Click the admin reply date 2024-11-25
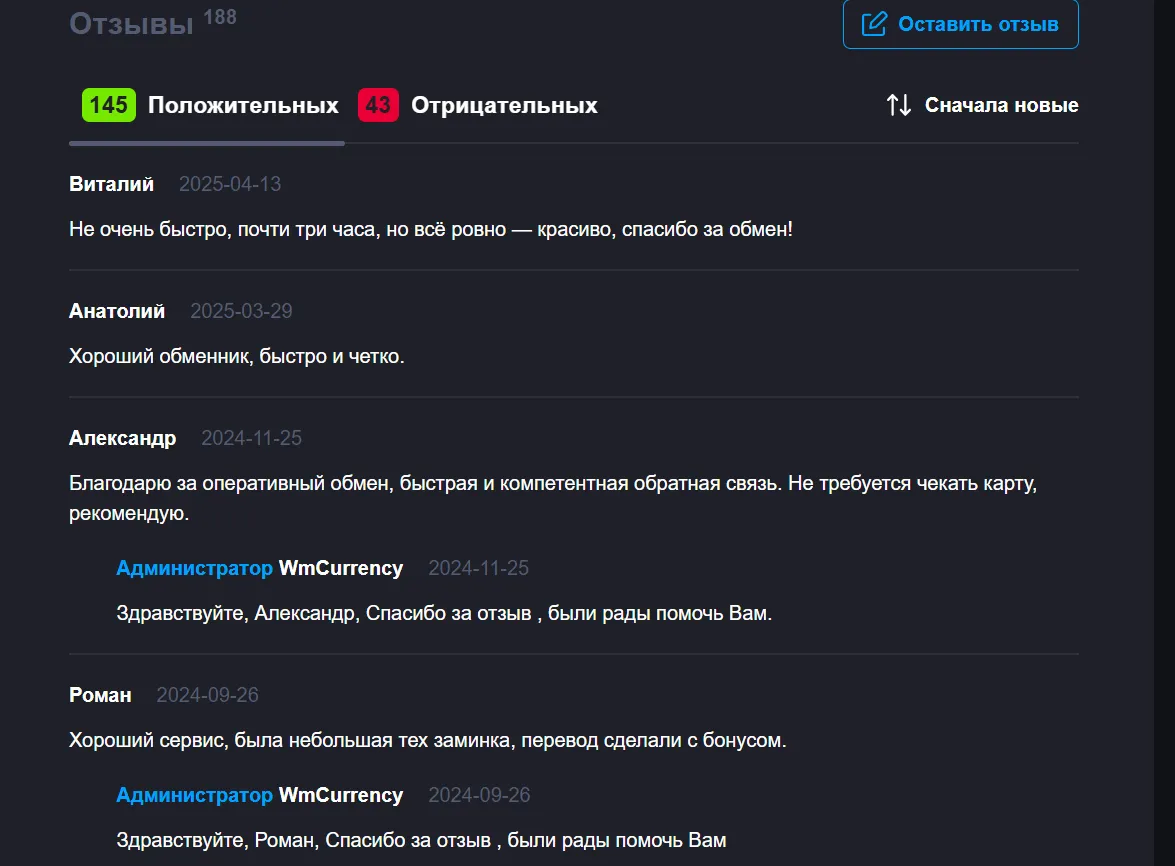 point(479,568)
